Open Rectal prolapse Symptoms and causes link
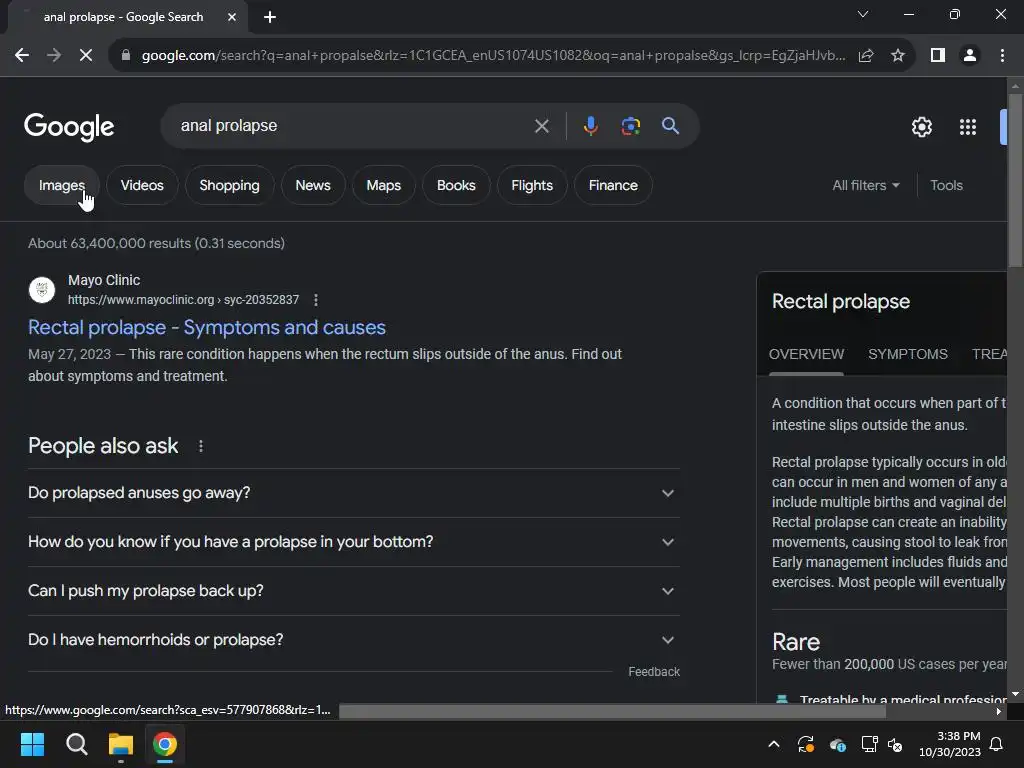 pos(207,327)
